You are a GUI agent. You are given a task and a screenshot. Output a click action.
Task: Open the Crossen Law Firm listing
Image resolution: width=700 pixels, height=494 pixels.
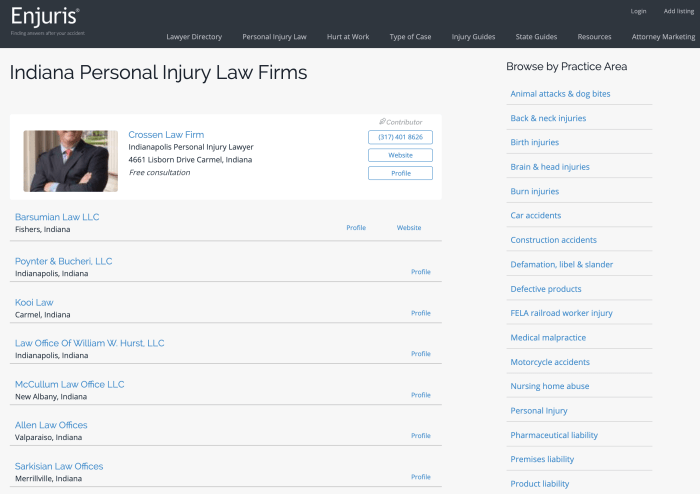166,134
